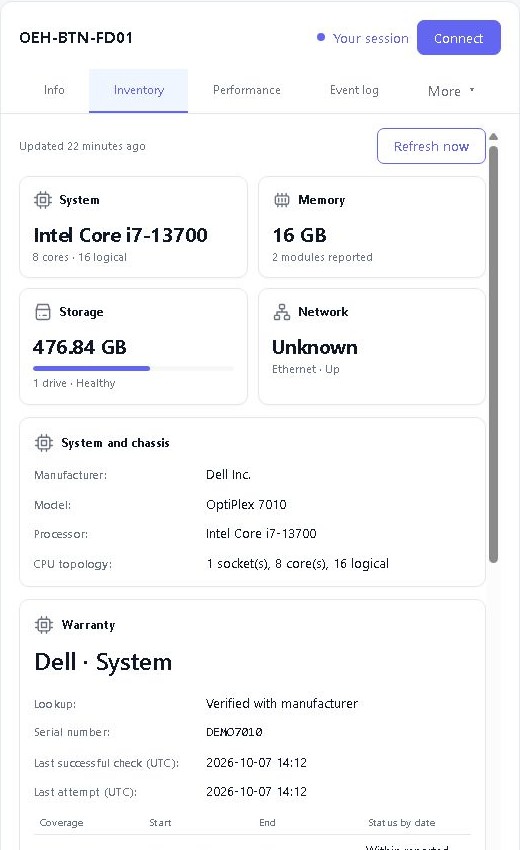
Task: Go to the Event log tab
Action: click(x=354, y=90)
